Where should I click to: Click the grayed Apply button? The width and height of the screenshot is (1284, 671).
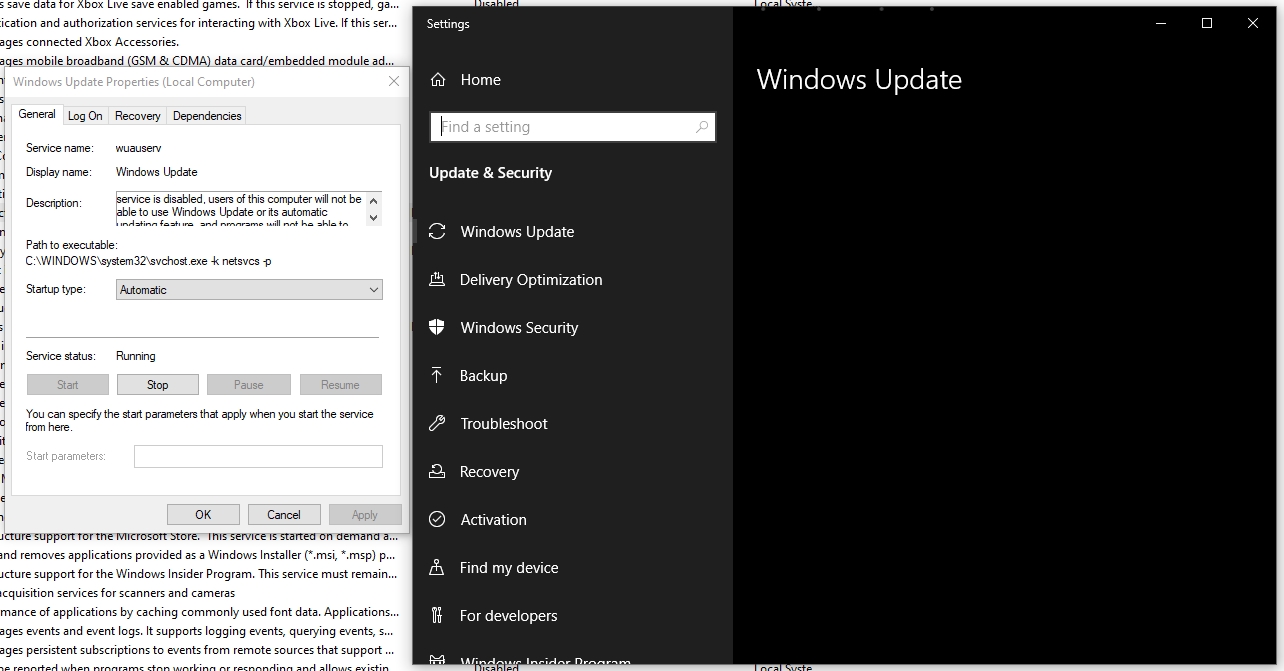(x=365, y=515)
